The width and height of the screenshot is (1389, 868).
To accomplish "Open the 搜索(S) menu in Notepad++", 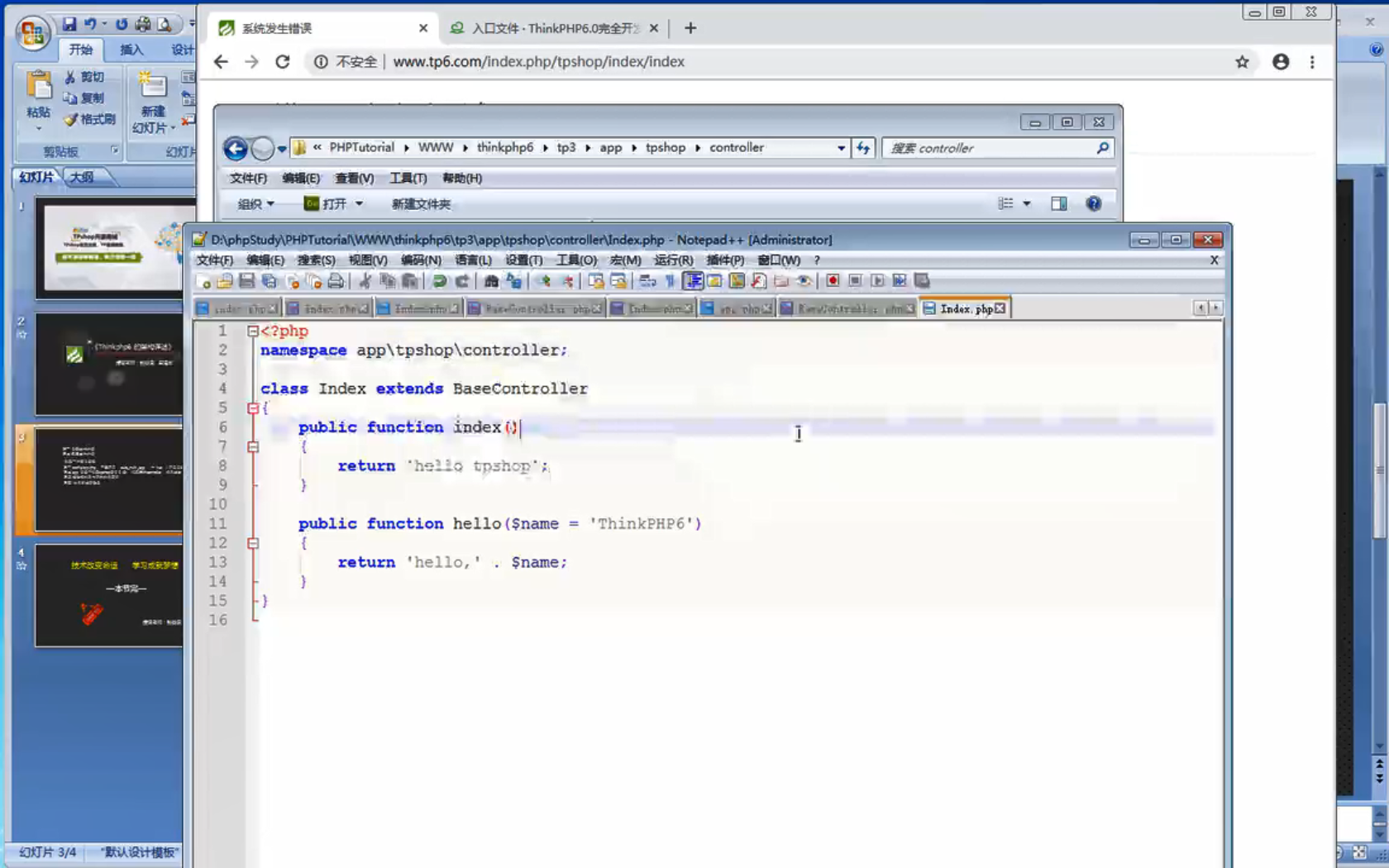I will (316, 260).
